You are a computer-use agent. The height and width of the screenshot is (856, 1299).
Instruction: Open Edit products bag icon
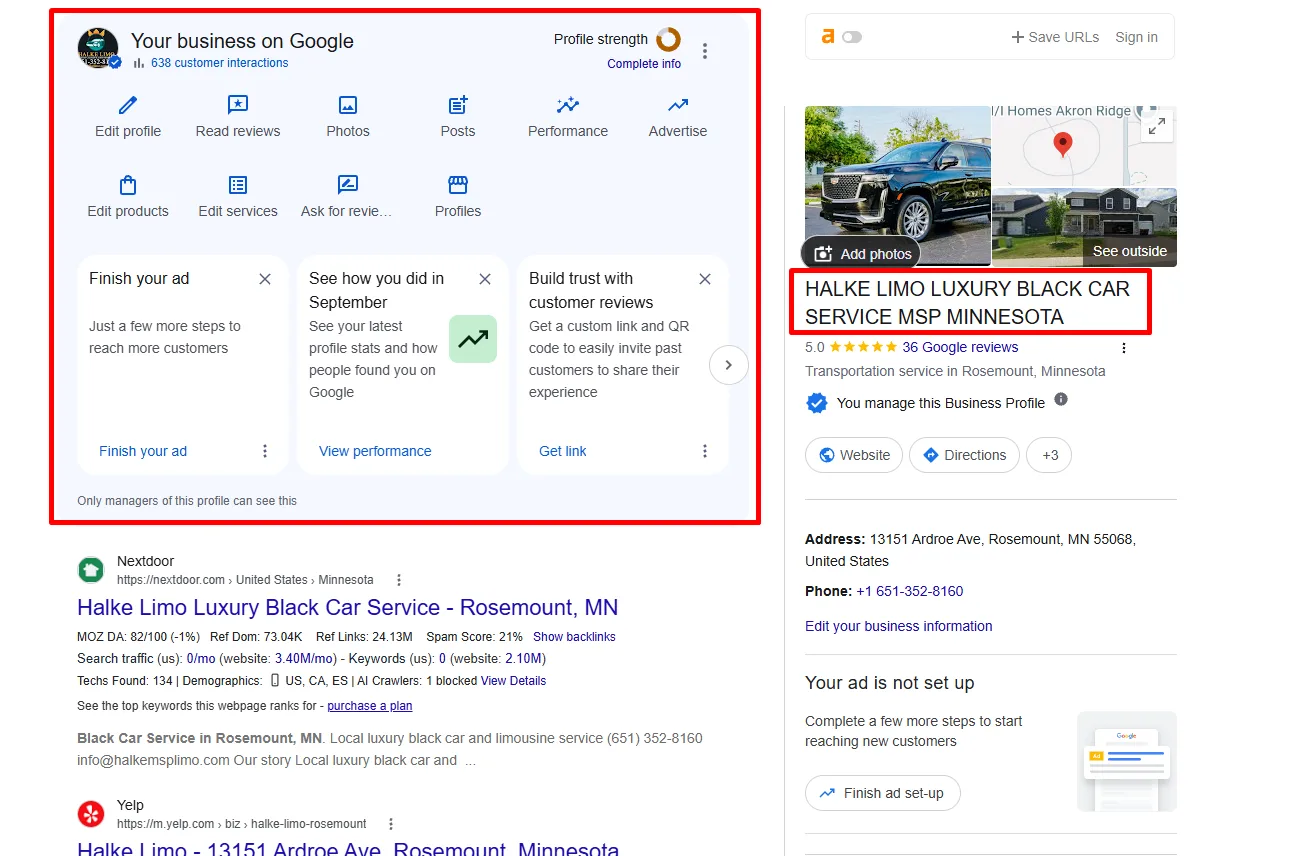(x=128, y=185)
